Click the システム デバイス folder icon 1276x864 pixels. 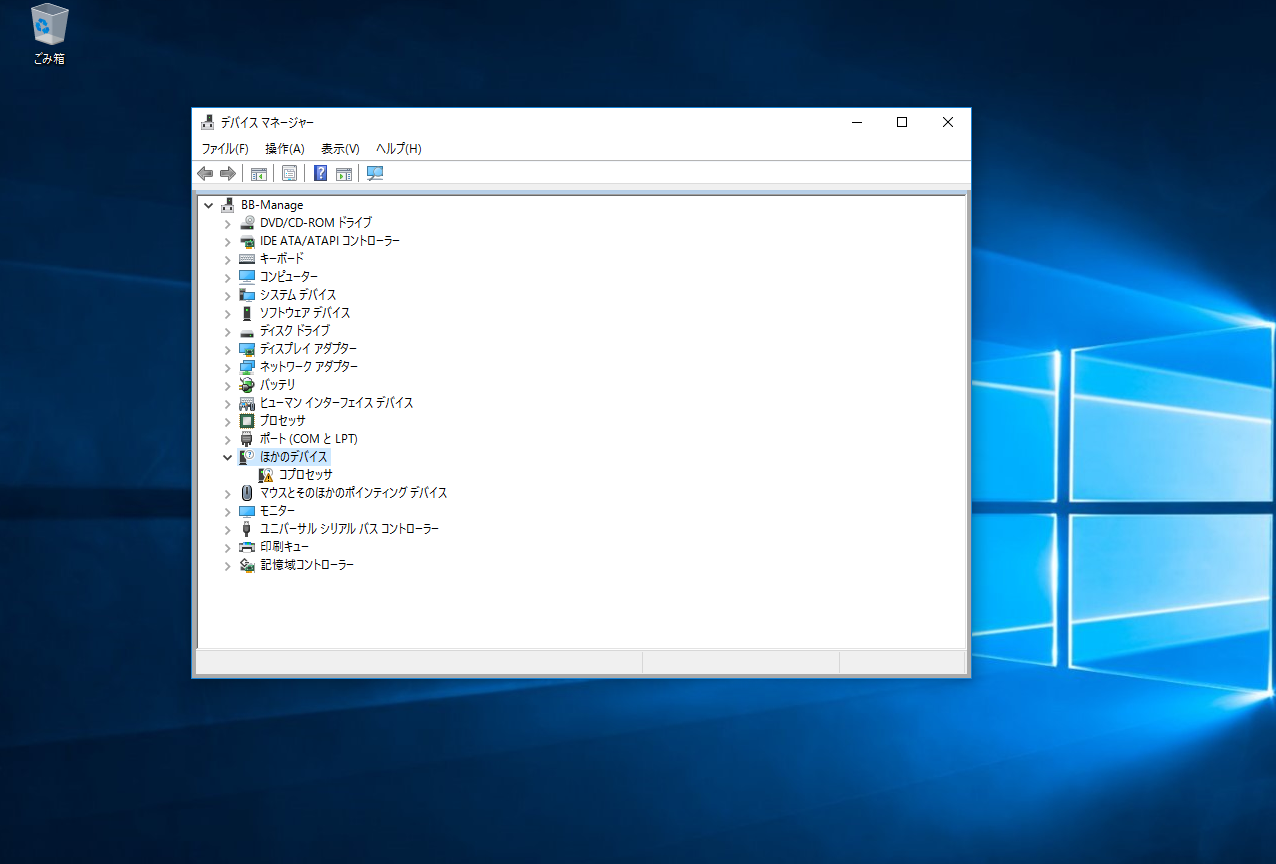[x=247, y=295]
